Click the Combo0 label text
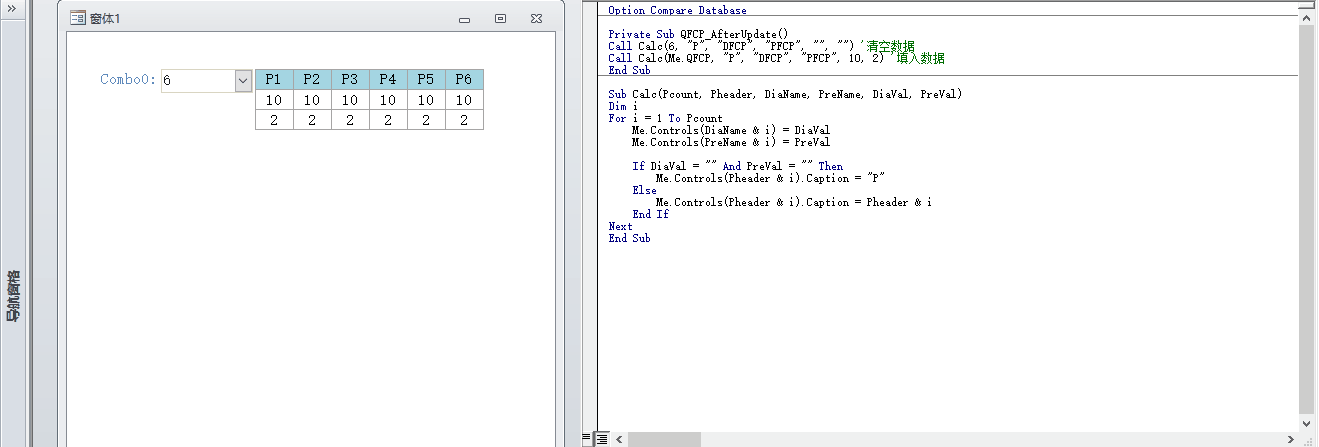The height and width of the screenshot is (447, 1319). (x=129, y=80)
